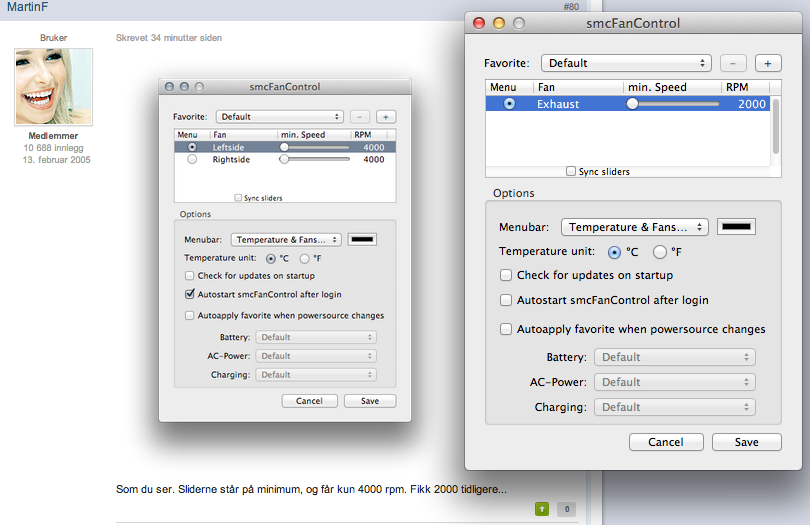Viewport: 810px width, 525px height.
Task: Click '10 688 innlegg' post count text
Action: [53, 148]
